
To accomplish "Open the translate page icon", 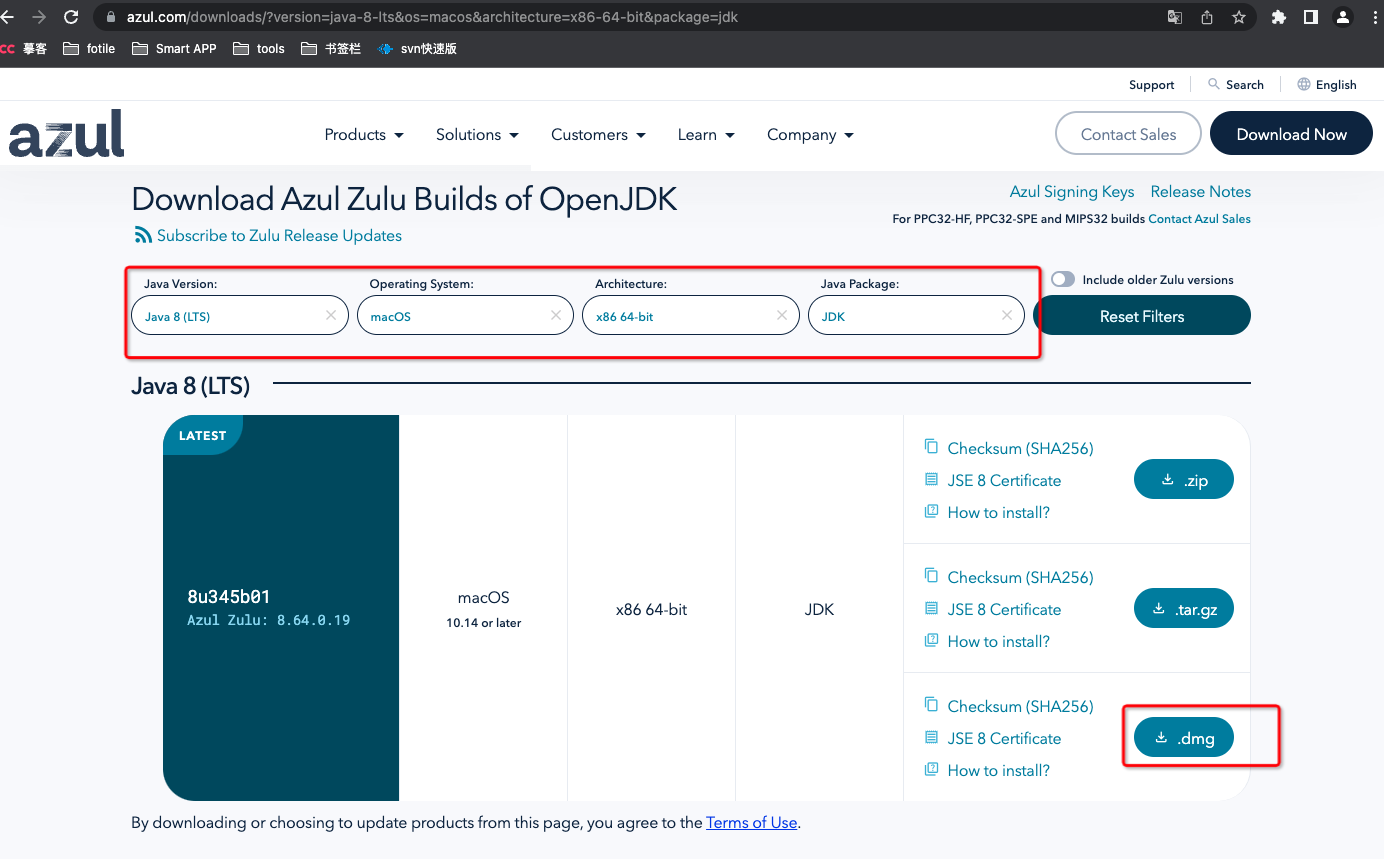I will 1175,17.
